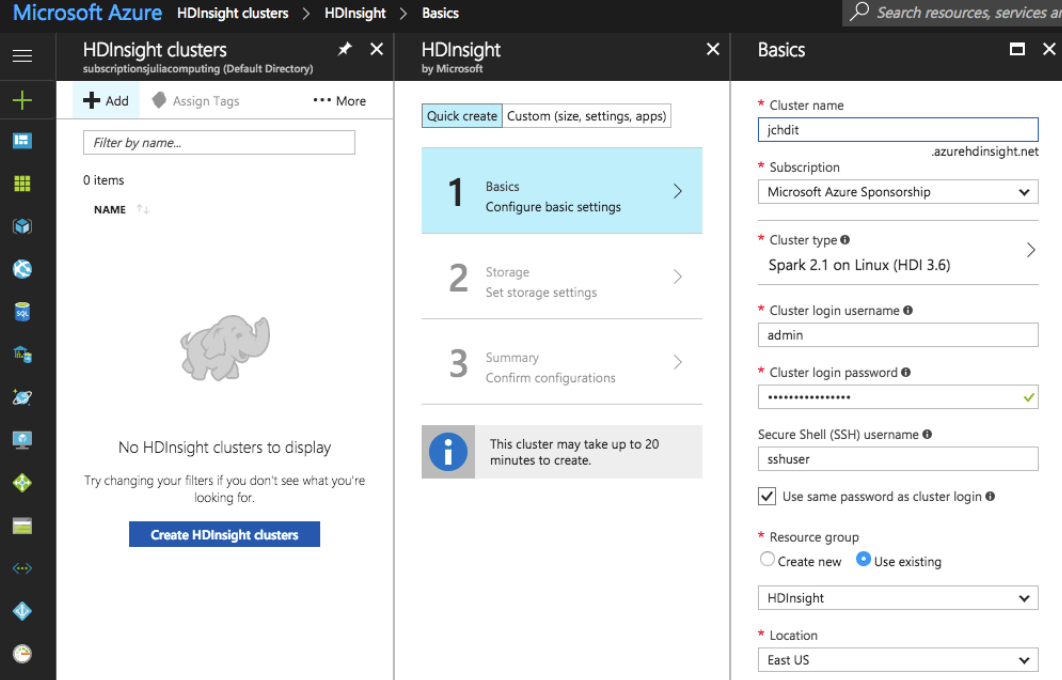Click the Cluster login password field

[x=897, y=397]
